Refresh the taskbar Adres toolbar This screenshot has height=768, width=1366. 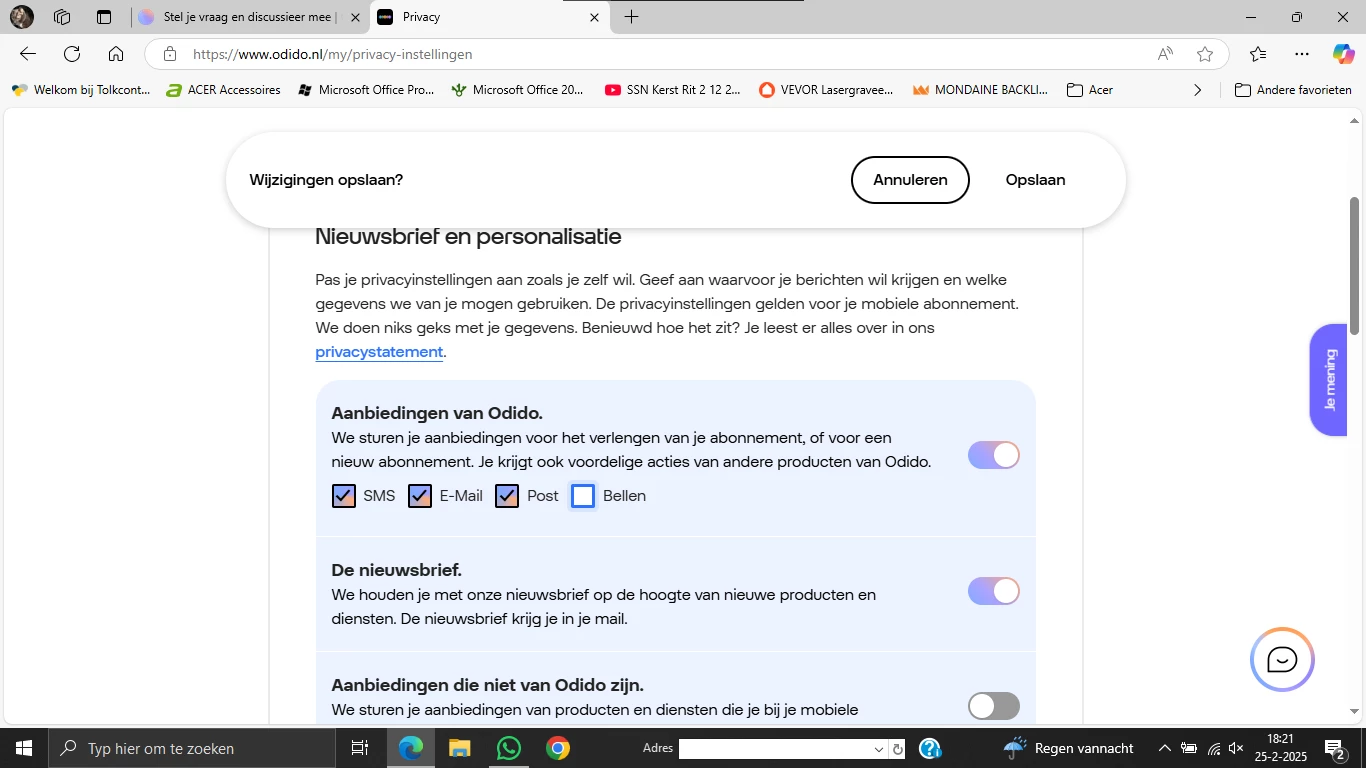coord(898,749)
